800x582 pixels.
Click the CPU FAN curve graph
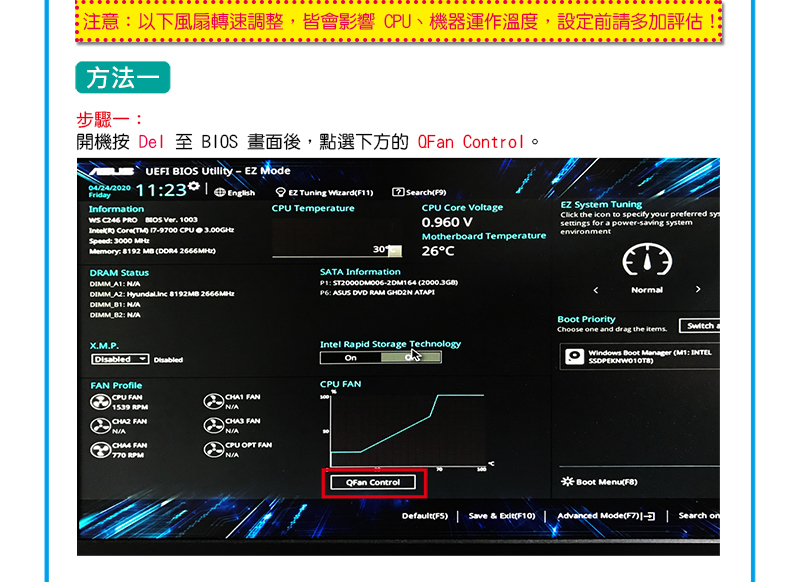(407, 430)
